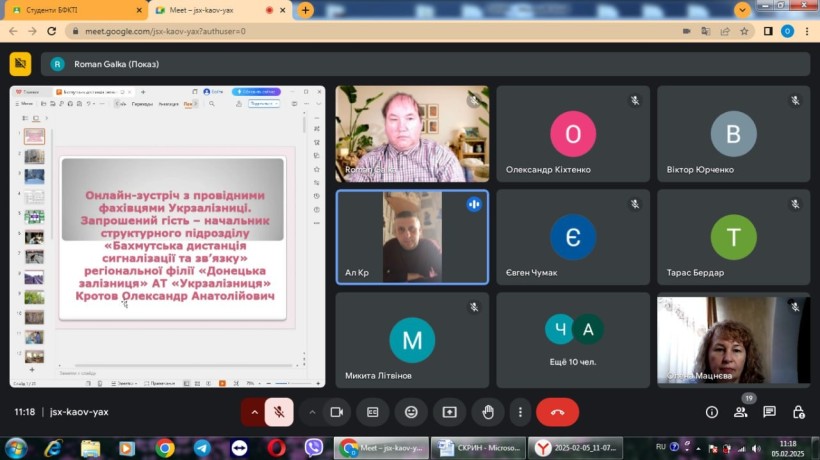The width and height of the screenshot is (820, 460).
Task: Open File Explorer folder on taskbar
Action: [90, 448]
